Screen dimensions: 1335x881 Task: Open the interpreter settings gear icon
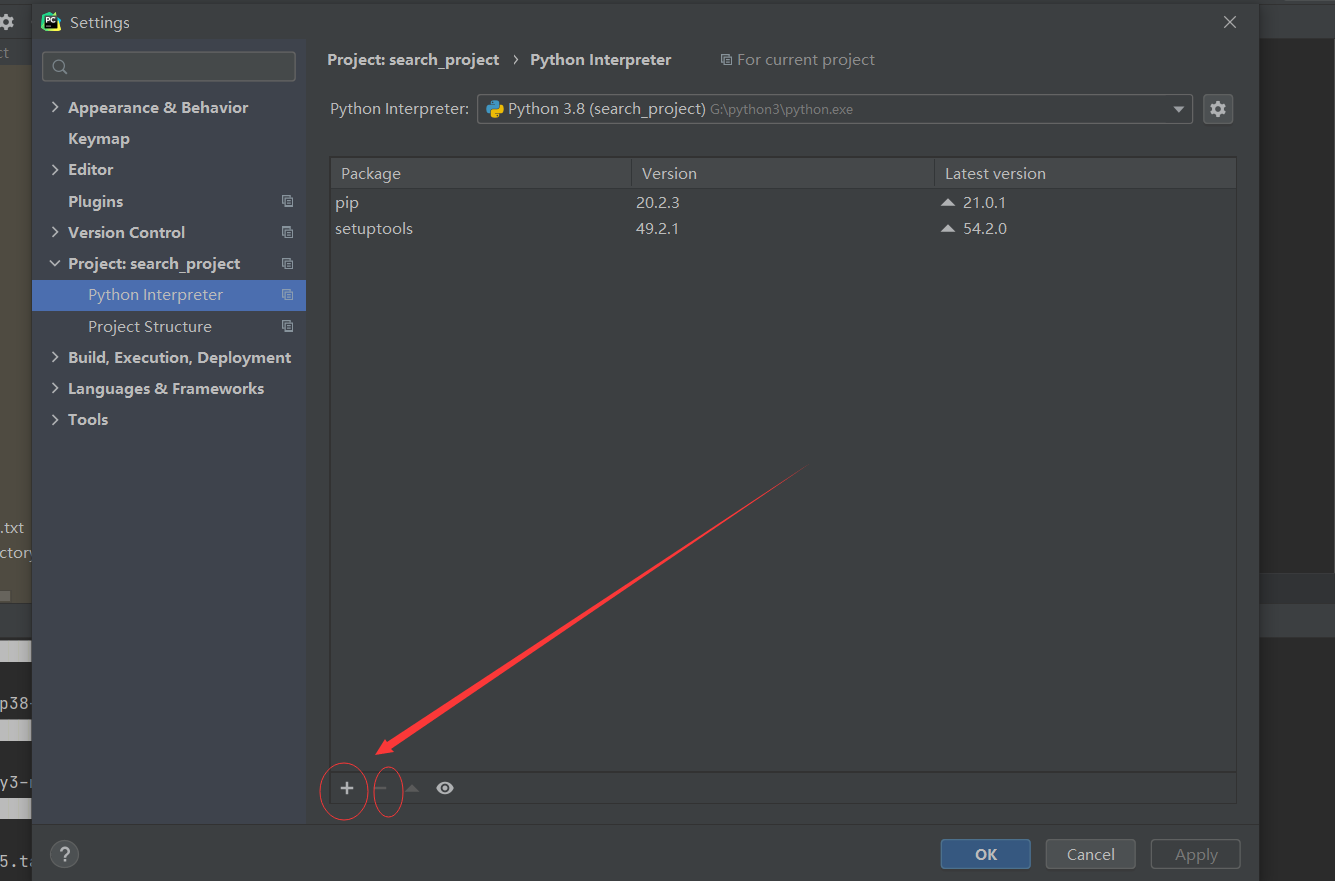(x=1218, y=108)
